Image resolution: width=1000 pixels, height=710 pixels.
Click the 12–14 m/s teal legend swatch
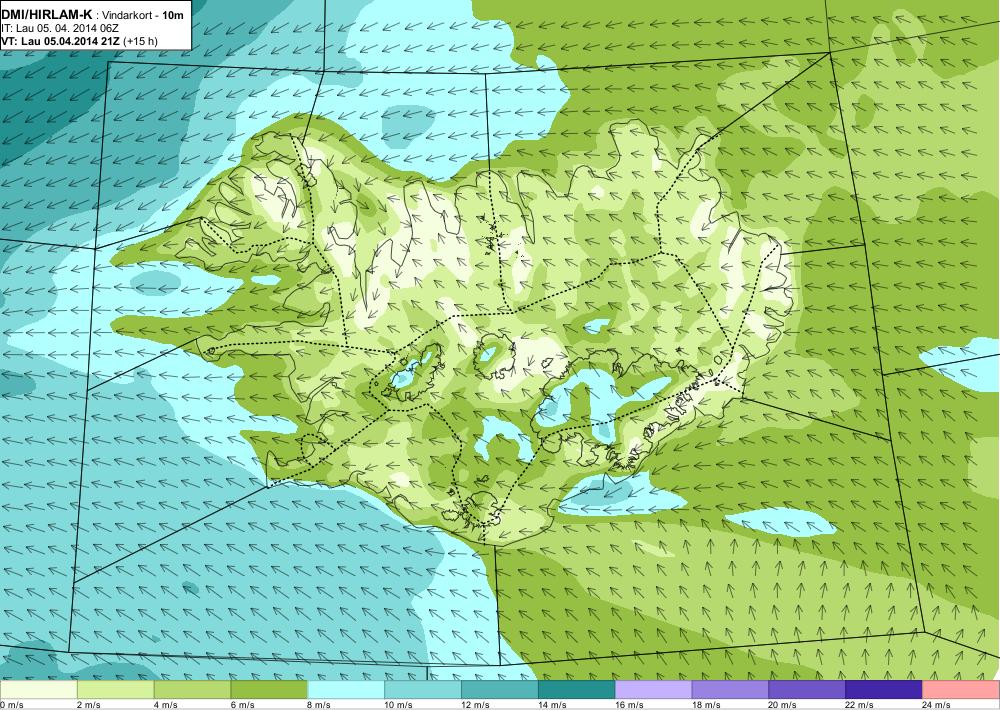(x=500, y=690)
